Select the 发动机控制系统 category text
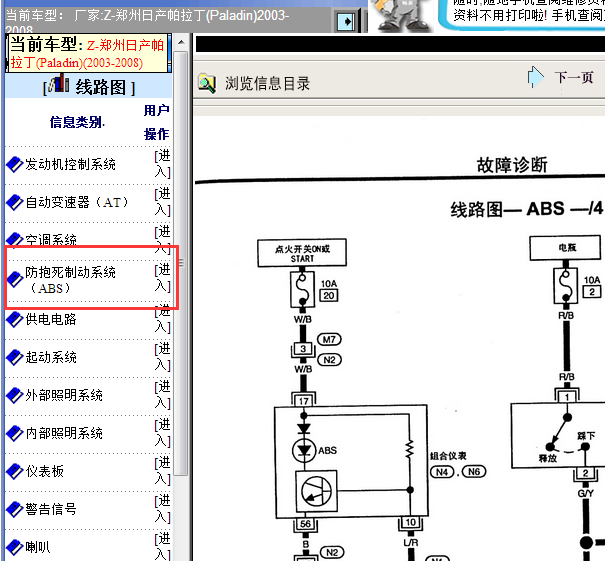605x561 pixels. click(x=71, y=164)
